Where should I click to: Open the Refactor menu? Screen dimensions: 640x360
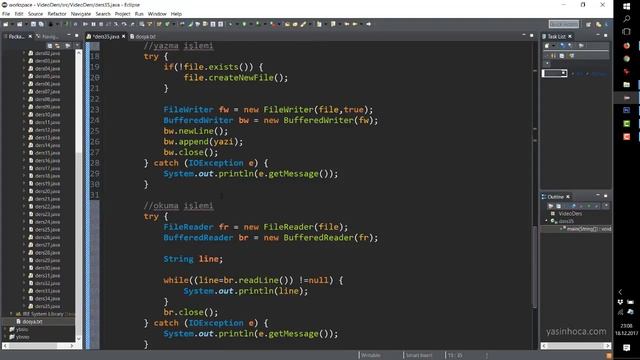(57, 14)
